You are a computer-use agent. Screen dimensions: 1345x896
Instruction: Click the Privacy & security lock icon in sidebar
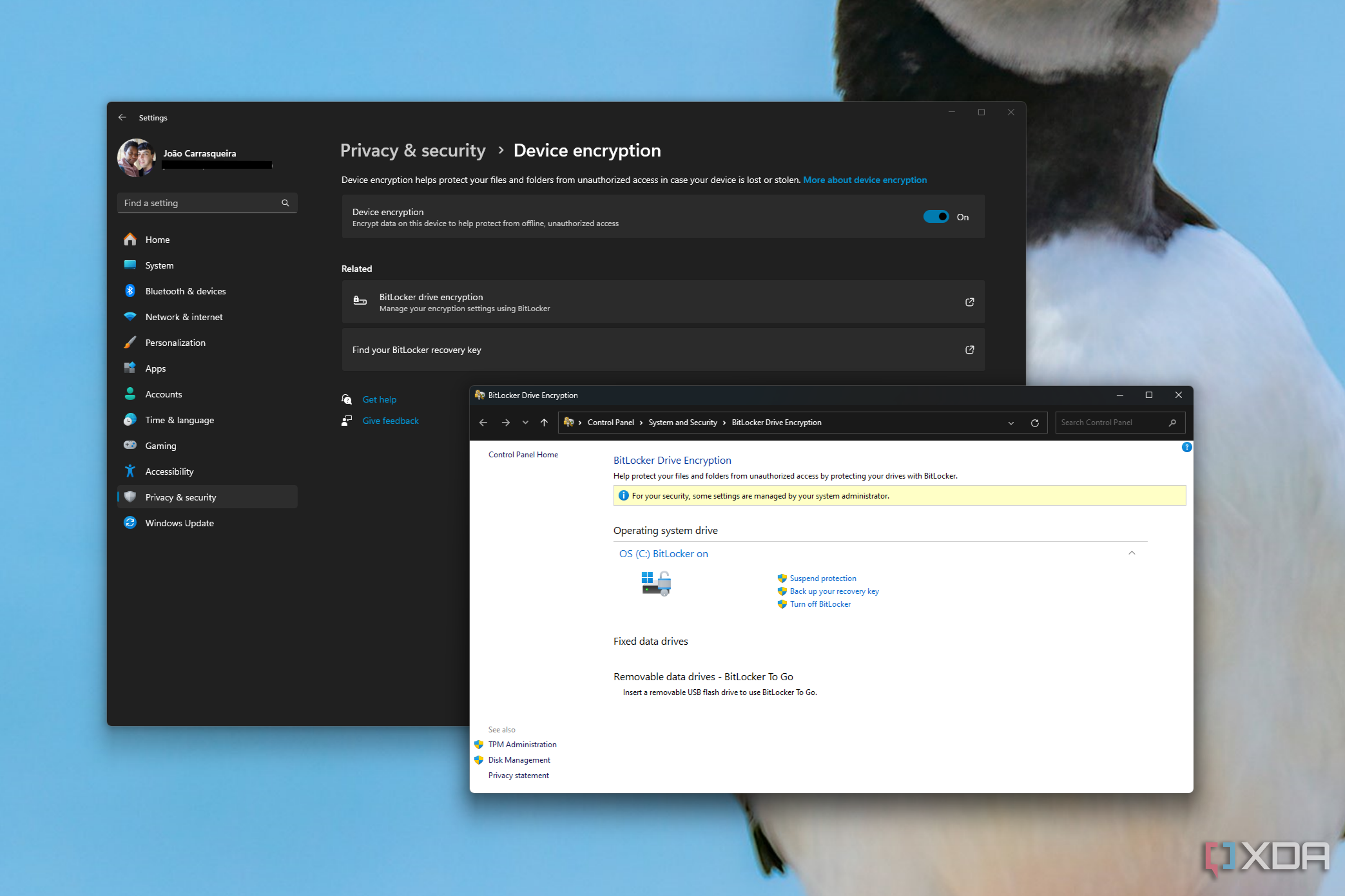pyautogui.click(x=130, y=496)
